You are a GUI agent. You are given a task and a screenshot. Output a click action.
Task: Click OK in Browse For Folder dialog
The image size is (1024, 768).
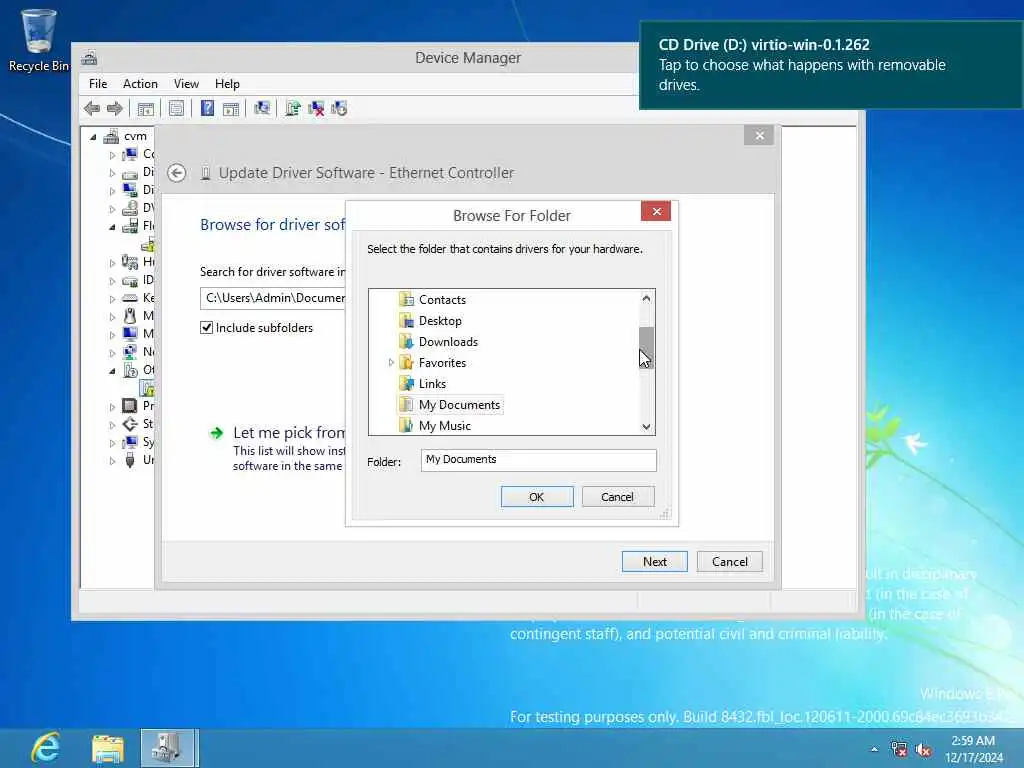click(537, 497)
